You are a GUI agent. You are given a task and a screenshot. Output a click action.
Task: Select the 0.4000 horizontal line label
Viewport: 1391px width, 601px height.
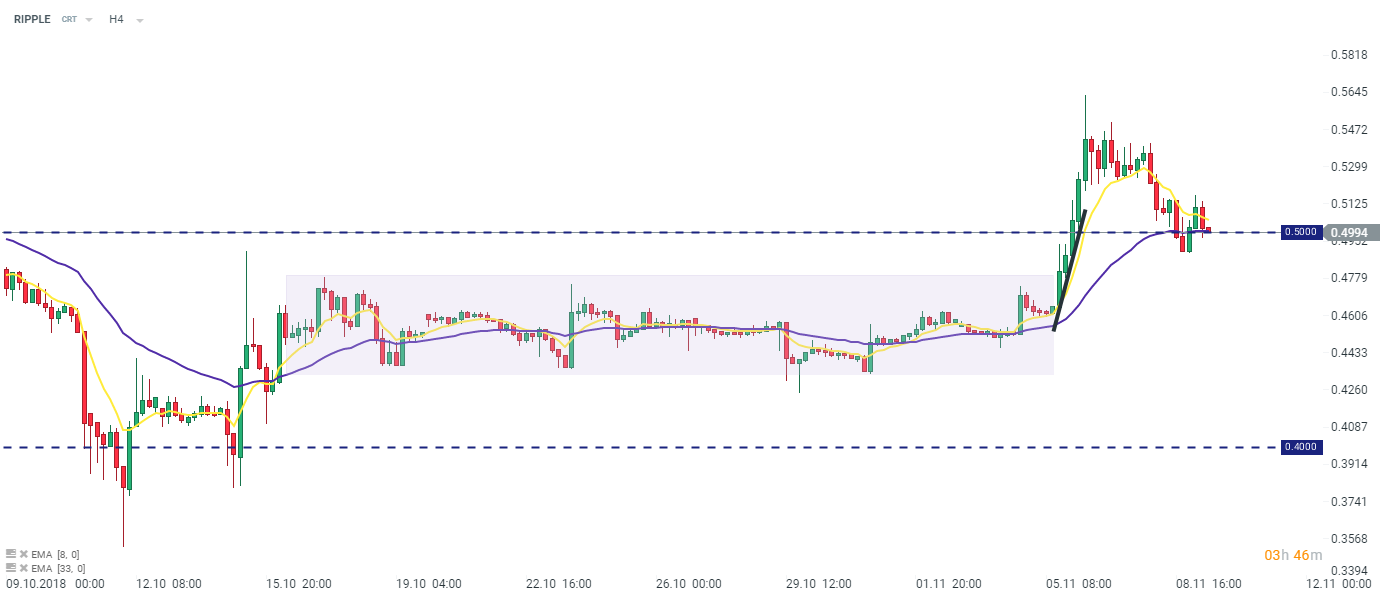pos(1300,447)
